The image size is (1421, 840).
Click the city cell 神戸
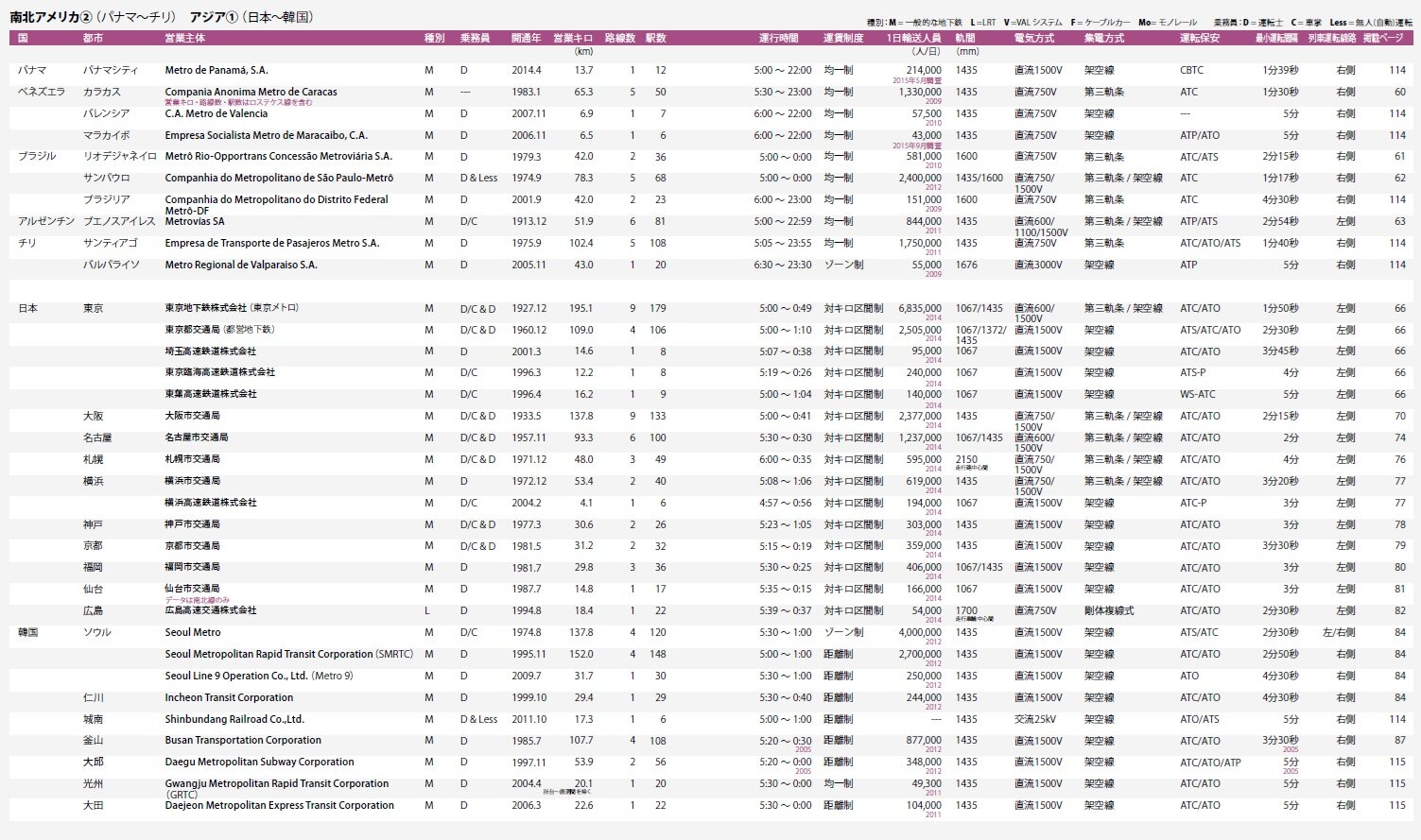click(x=94, y=525)
